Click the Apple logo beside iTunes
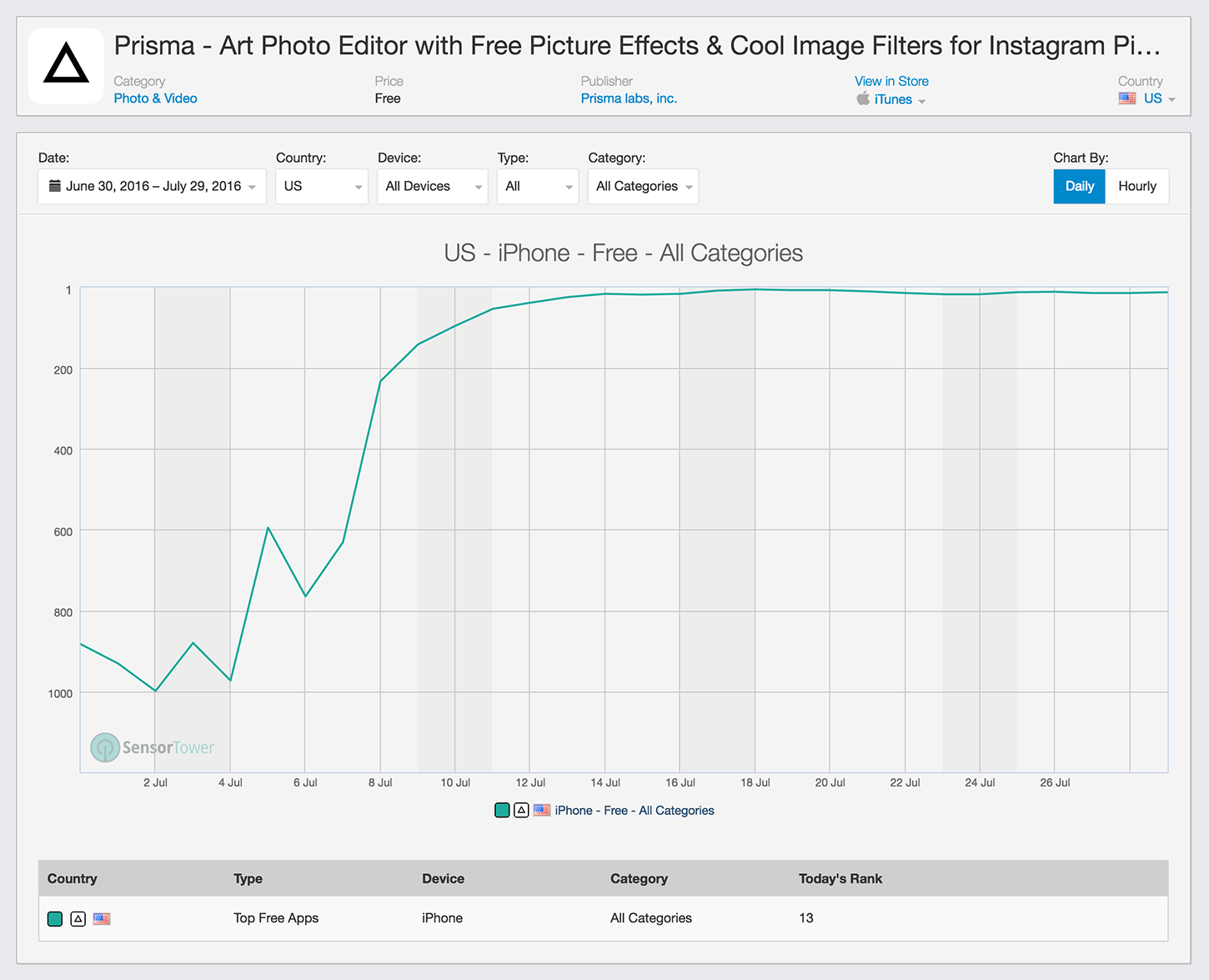The image size is (1209, 980). pyautogui.click(x=863, y=99)
